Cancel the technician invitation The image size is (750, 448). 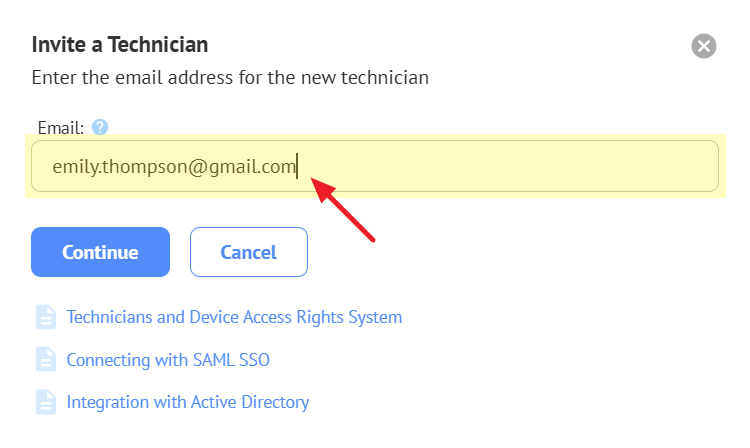(x=248, y=252)
